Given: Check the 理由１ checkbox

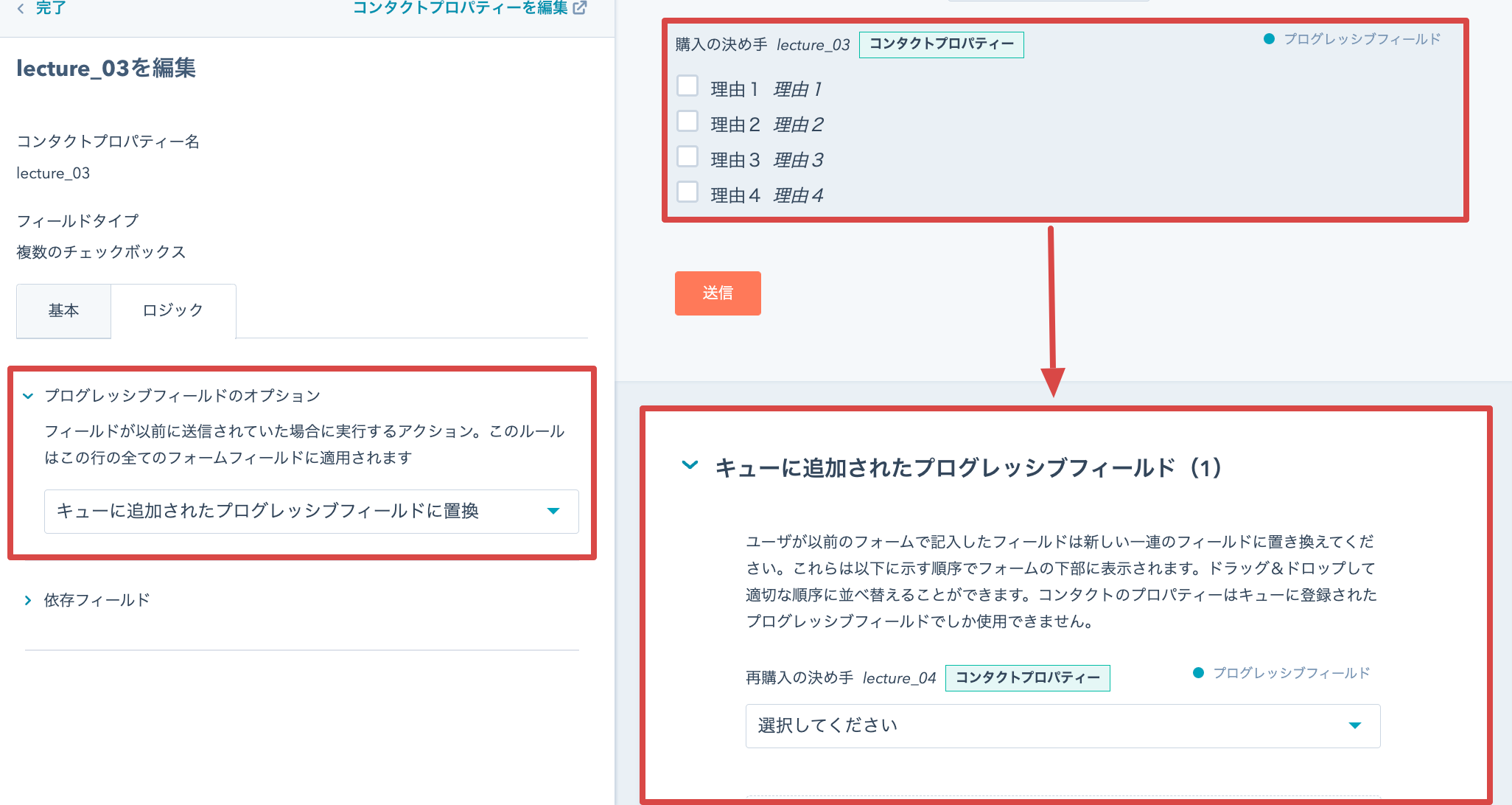Looking at the screenshot, I should [687, 86].
